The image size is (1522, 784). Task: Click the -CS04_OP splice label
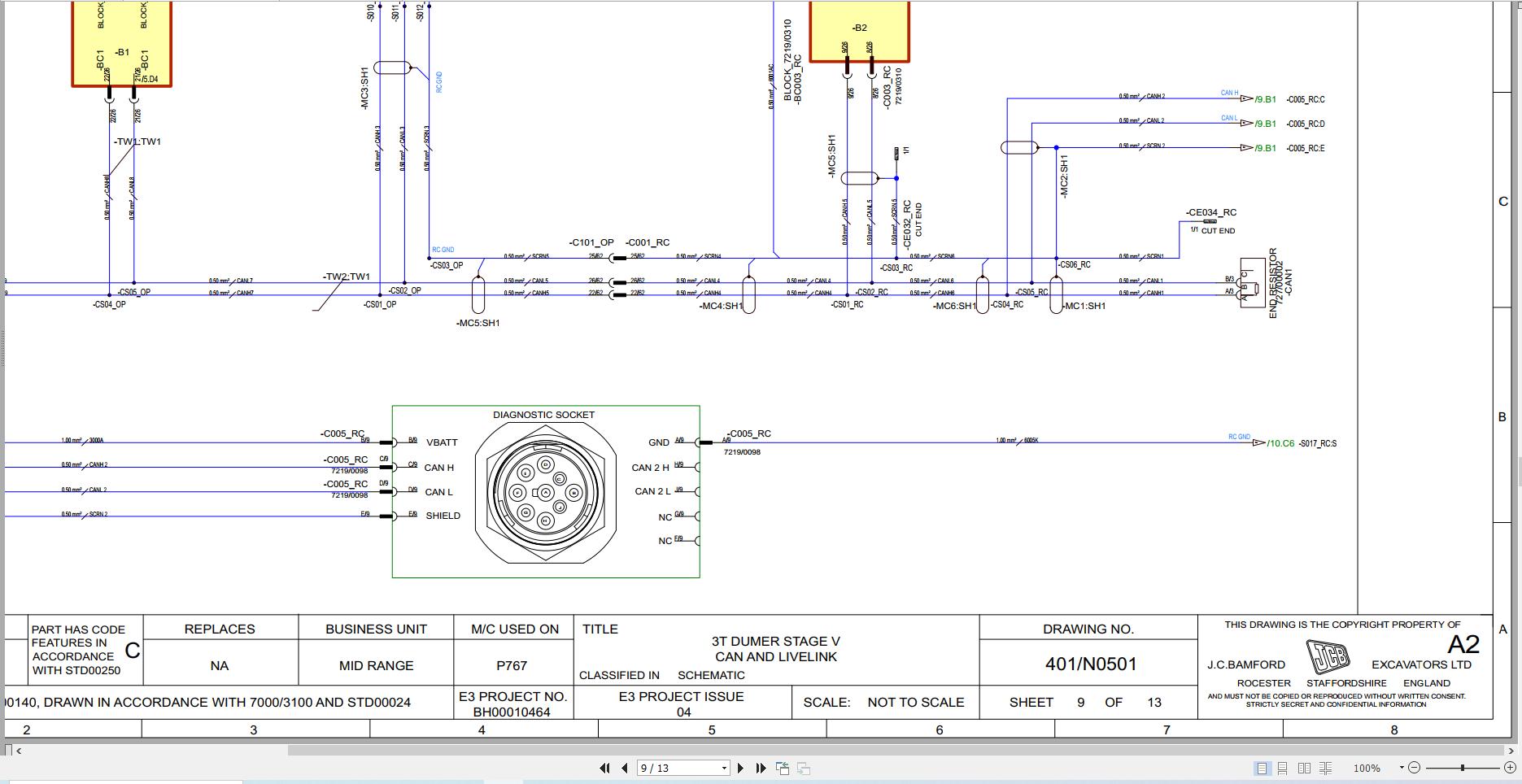pyautogui.click(x=110, y=305)
